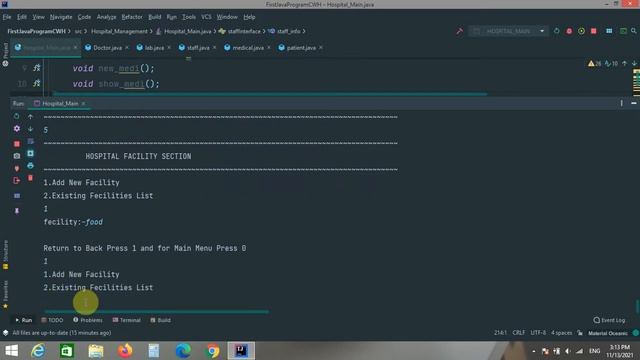Click the clear all trash icon in console
Image resolution: width=640 pixels, height=360 pixels.
(30, 178)
